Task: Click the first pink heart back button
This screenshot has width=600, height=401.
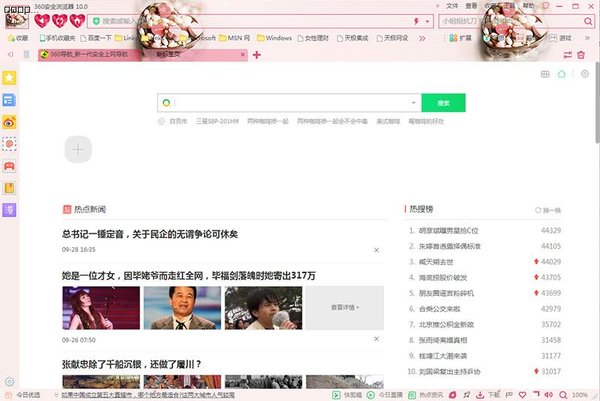Action: (x=42, y=21)
